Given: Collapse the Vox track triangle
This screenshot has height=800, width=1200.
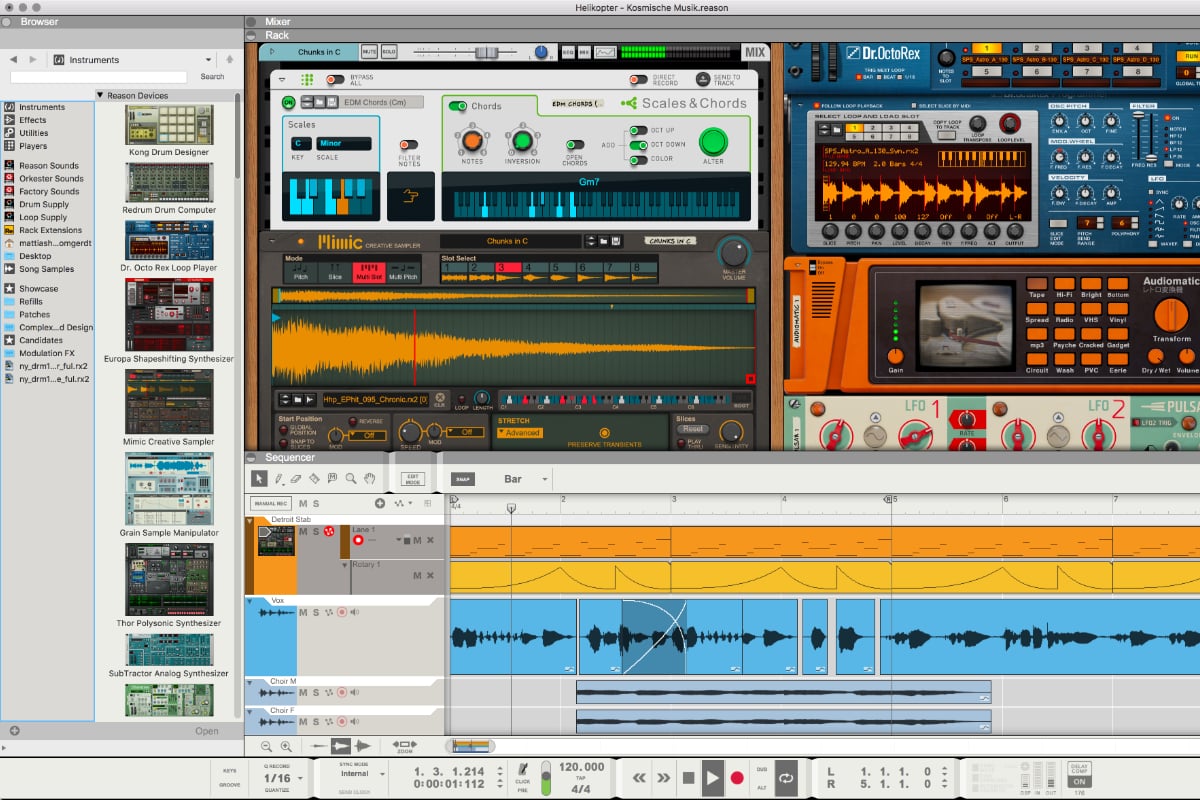Looking at the screenshot, I should [249, 602].
